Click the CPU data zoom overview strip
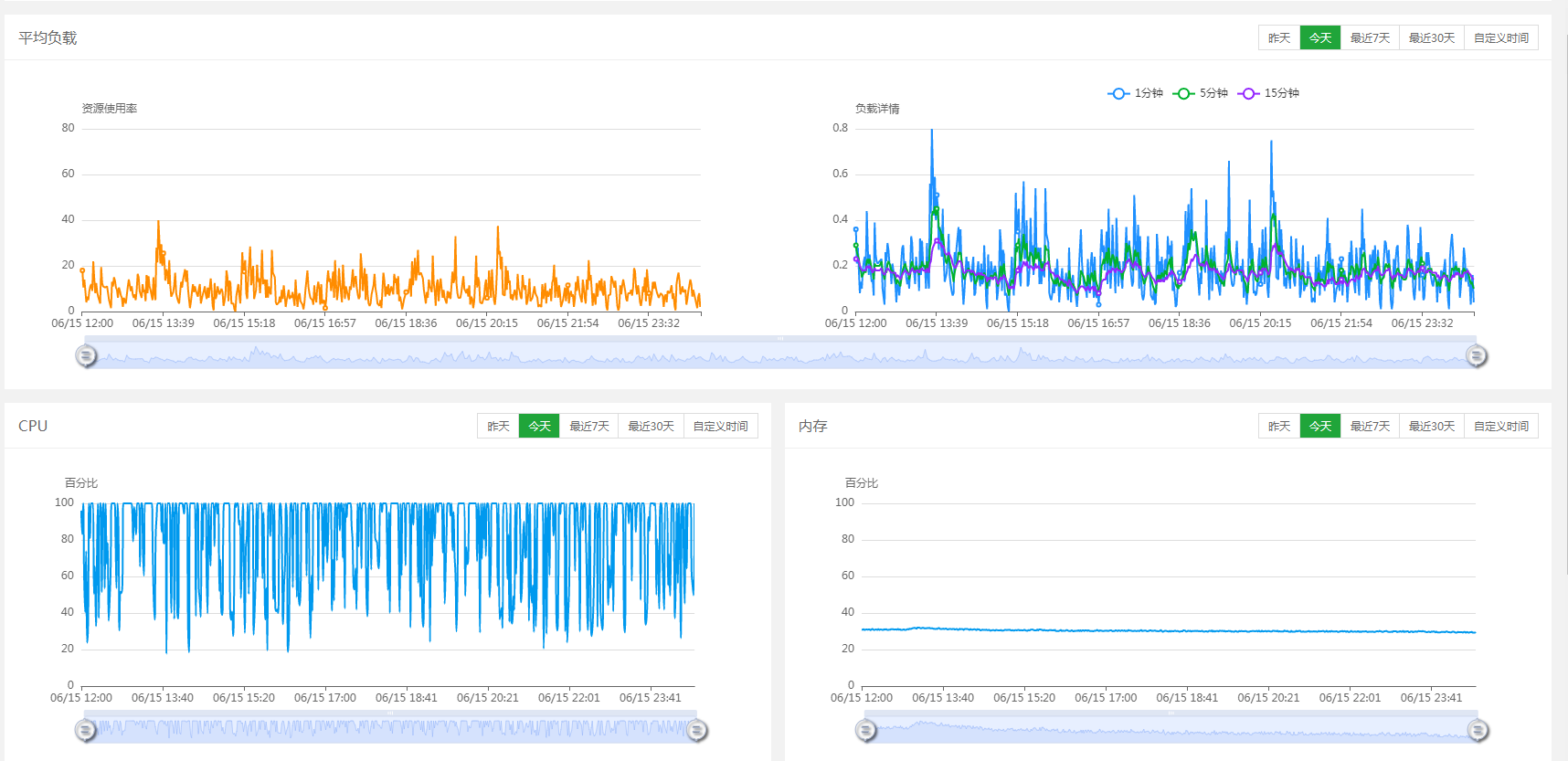 click(x=391, y=727)
